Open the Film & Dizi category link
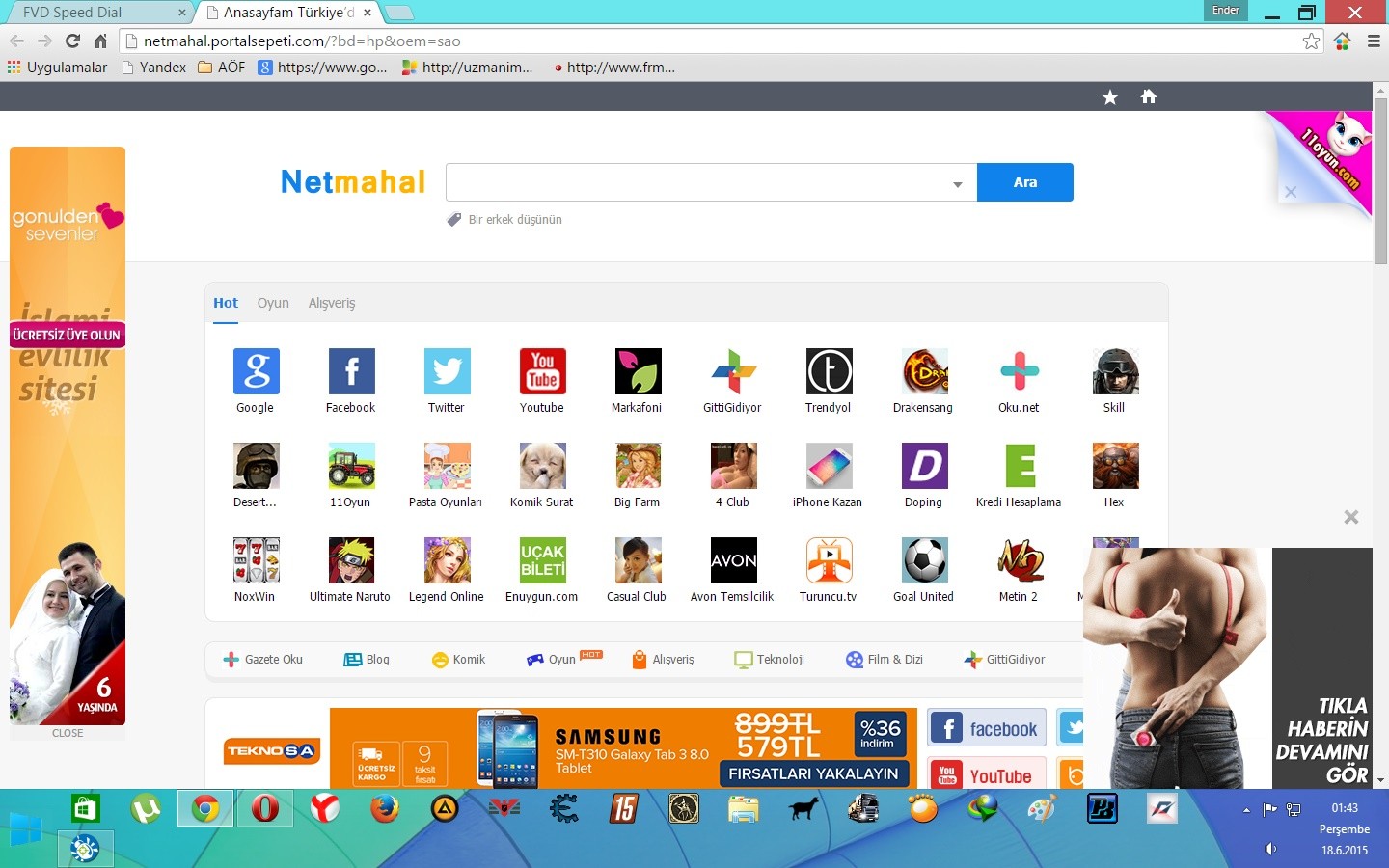This screenshot has height=868, width=1389. (x=885, y=660)
